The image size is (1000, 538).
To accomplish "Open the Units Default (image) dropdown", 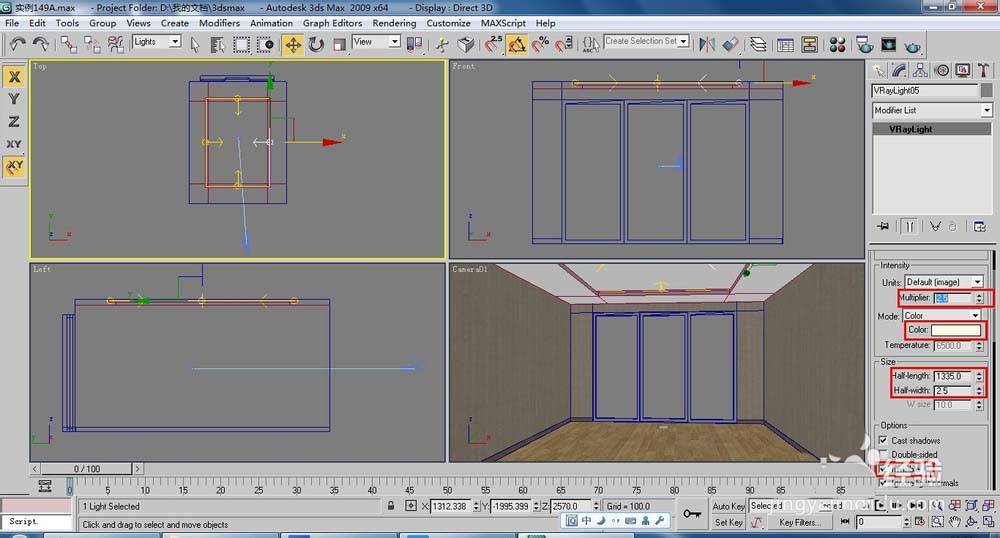I will pos(944,282).
